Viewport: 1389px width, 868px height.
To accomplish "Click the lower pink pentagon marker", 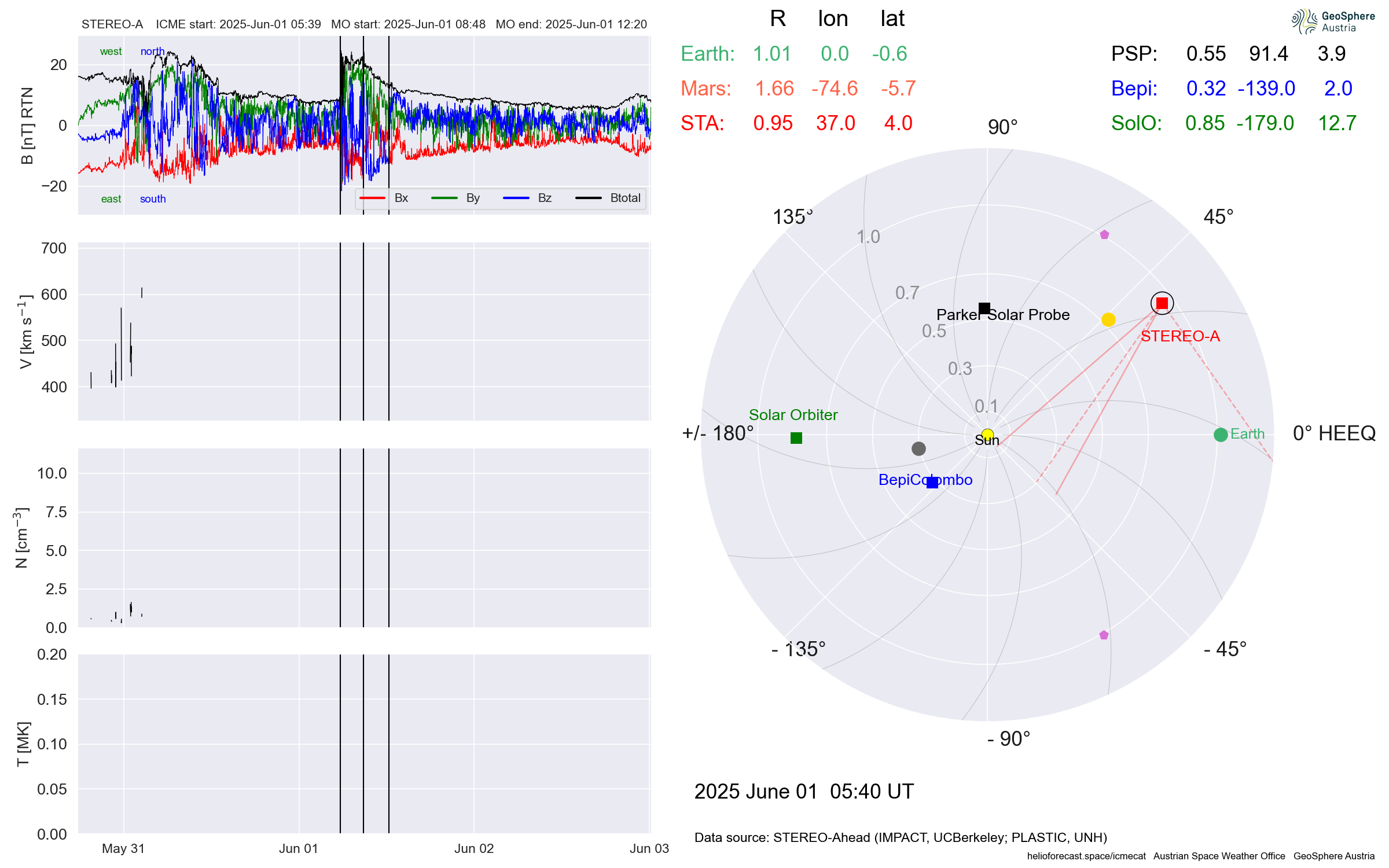I will coord(1104,635).
